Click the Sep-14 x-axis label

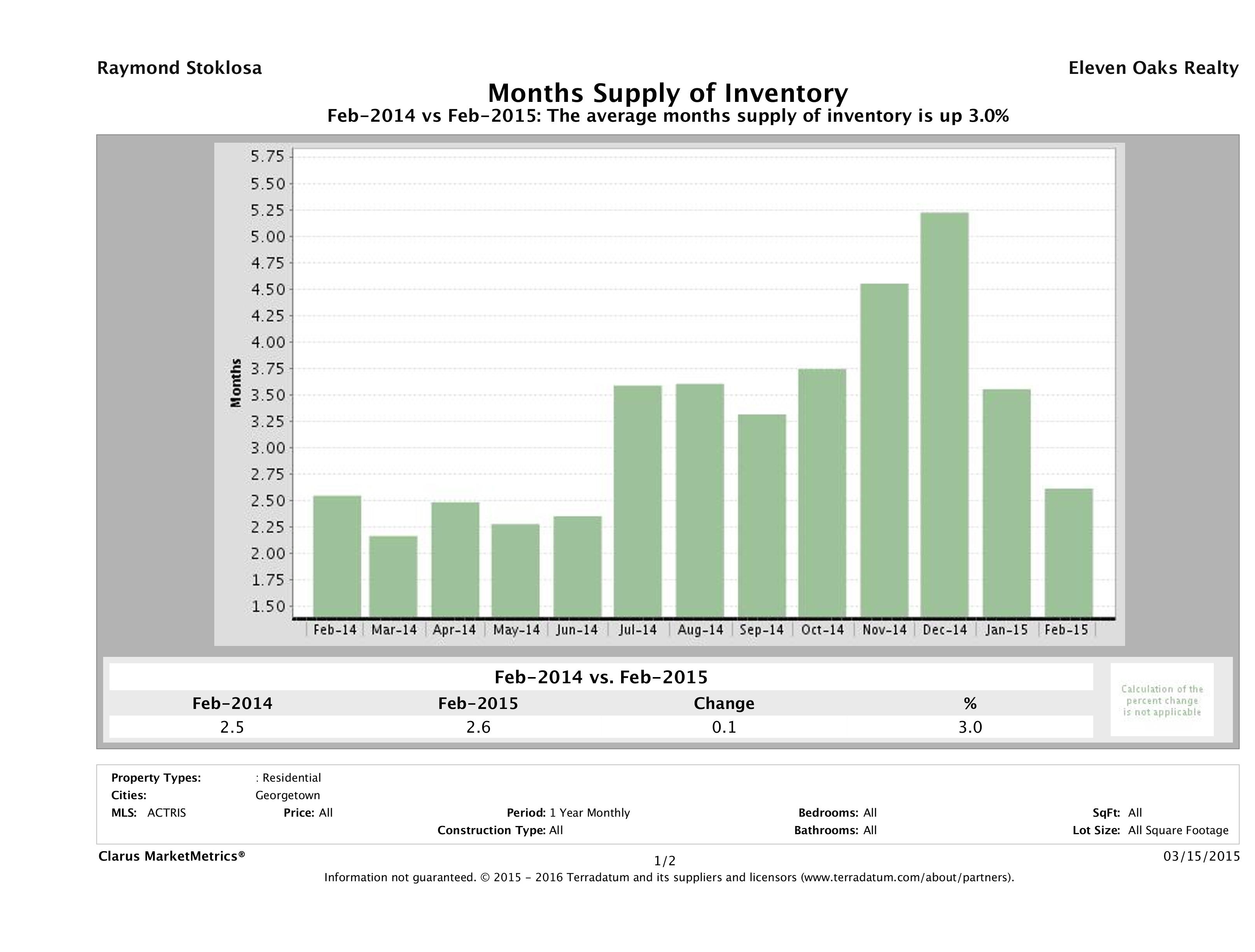(x=761, y=630)
